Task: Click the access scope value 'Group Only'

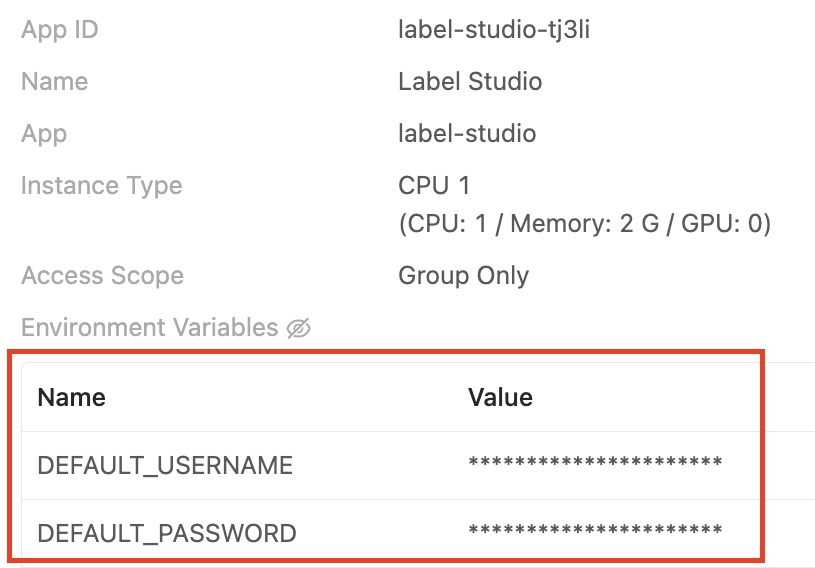Action: tap(464, 275)
